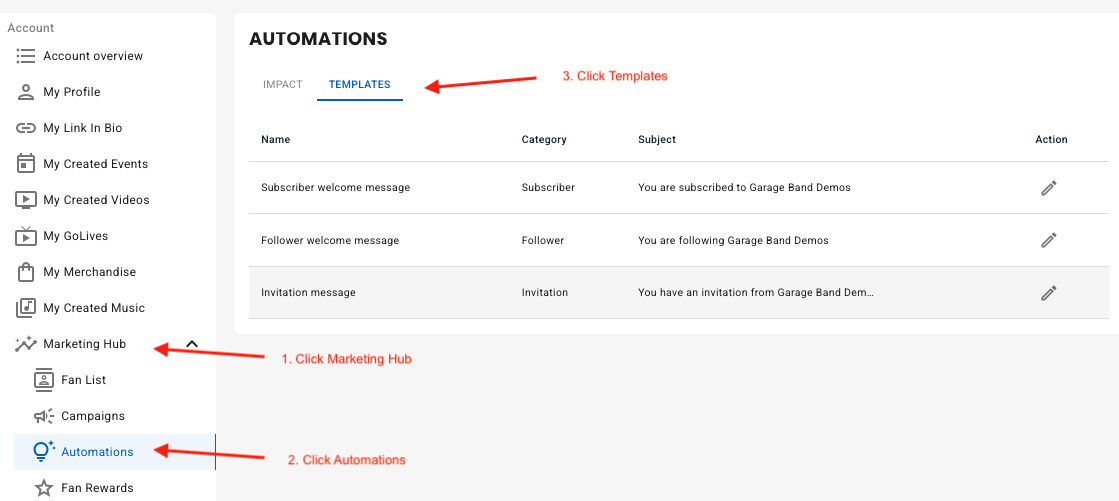Image resolution: width=1119 pixels, height=501 pixels.
Task: Click pencil icon for Follower welcome message
Action: click(1048, 240)
